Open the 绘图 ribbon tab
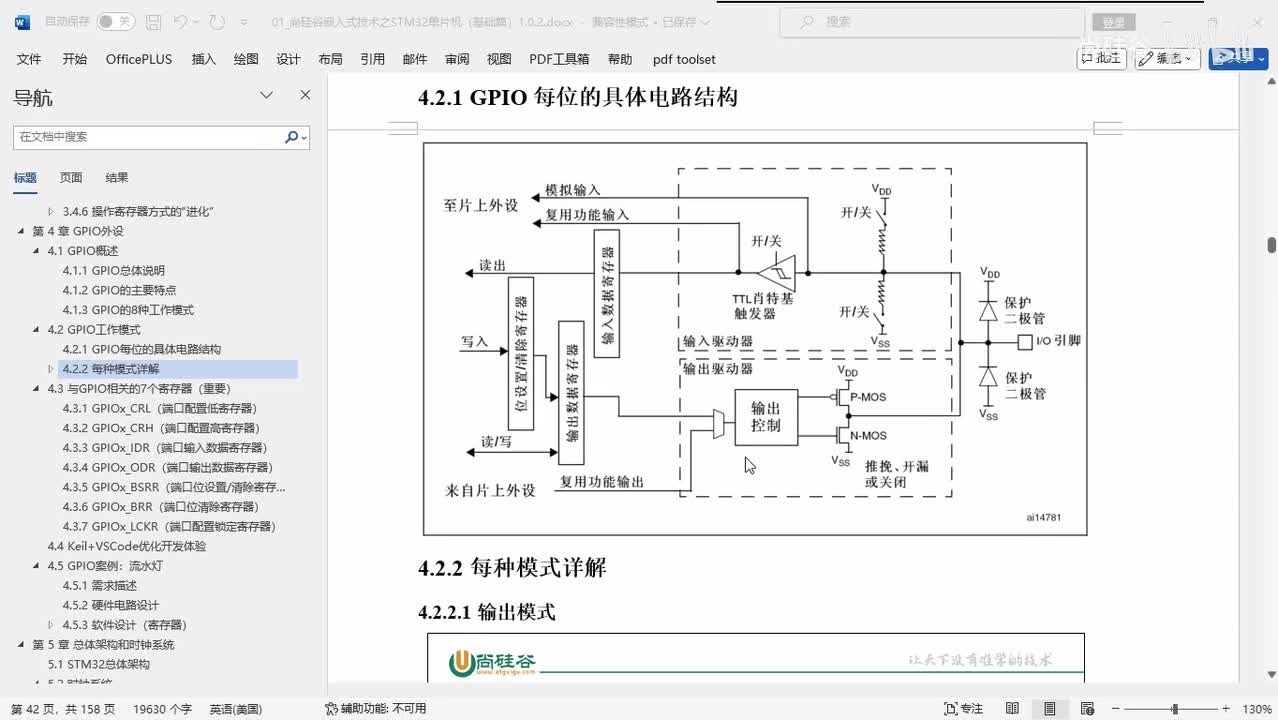The width and height of the screenshot is (1278, 720). click(x=246, y=59)
